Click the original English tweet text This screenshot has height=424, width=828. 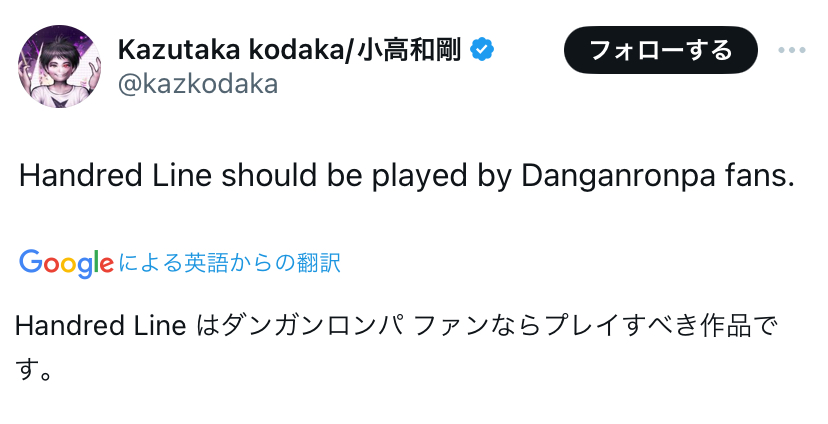[x=406, y=176]
